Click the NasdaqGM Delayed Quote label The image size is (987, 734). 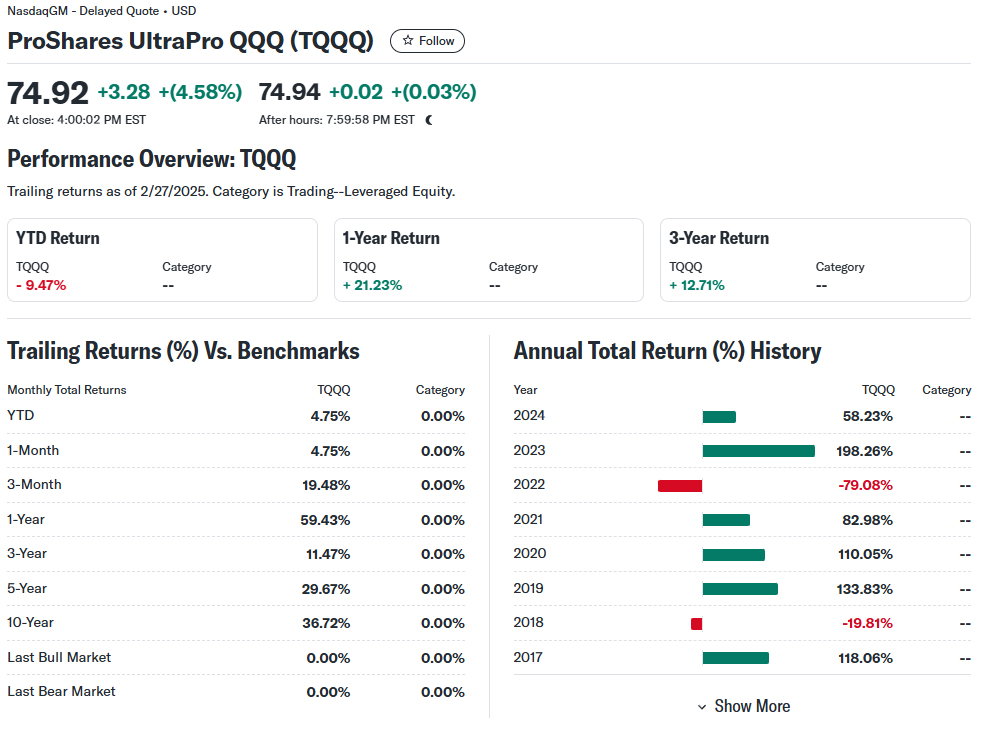pyautogui.click(x=101, y=11)
